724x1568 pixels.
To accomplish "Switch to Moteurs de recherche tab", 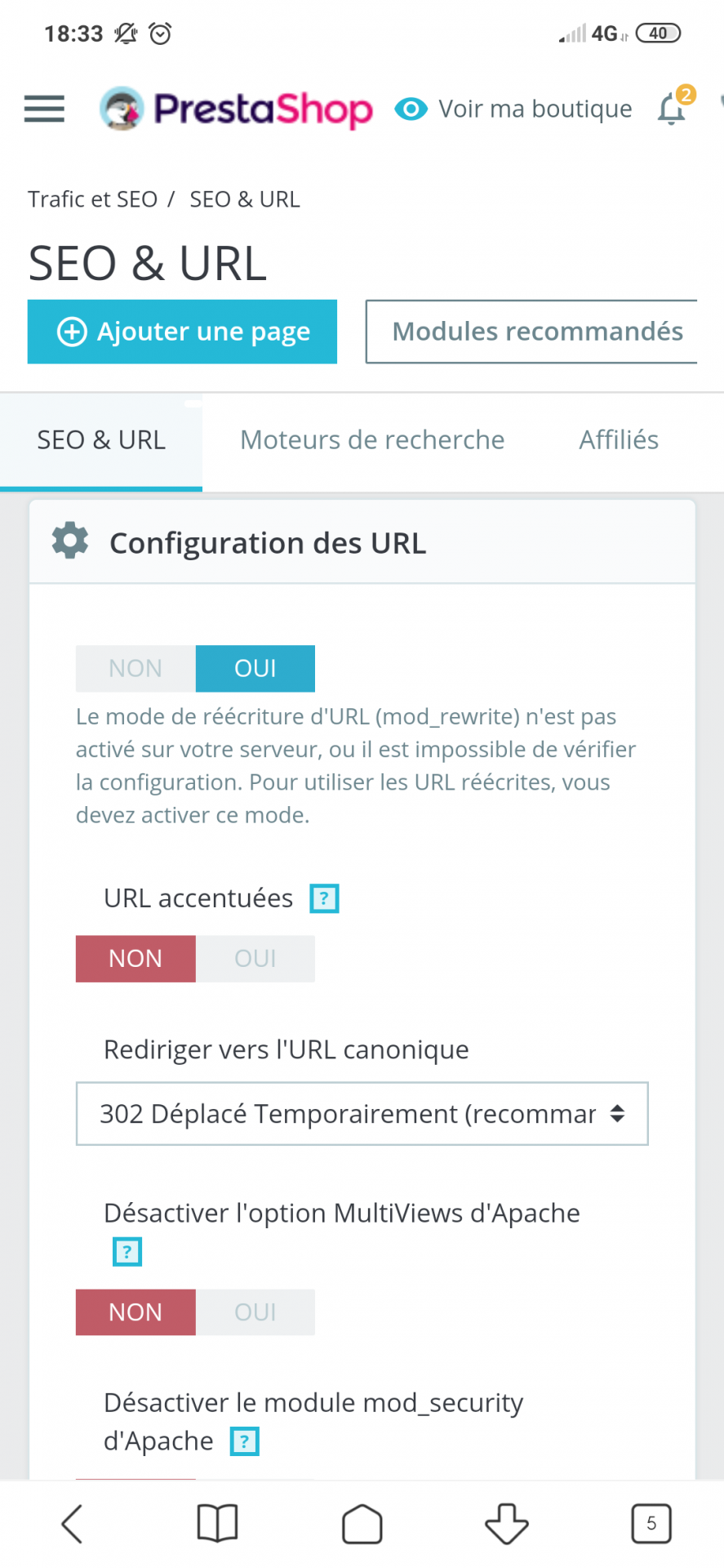I will 372,440.
